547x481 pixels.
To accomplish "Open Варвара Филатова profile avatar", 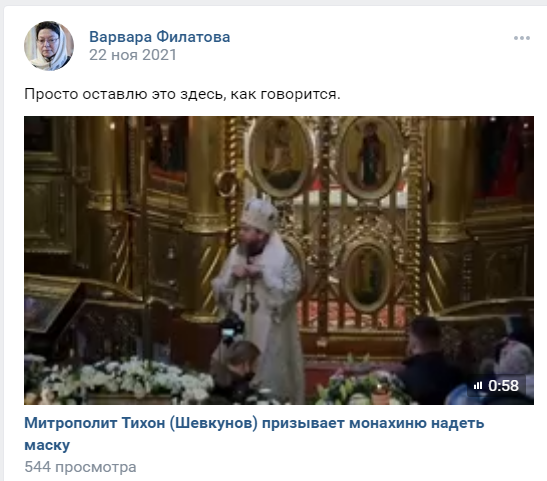I will point(49,46).
